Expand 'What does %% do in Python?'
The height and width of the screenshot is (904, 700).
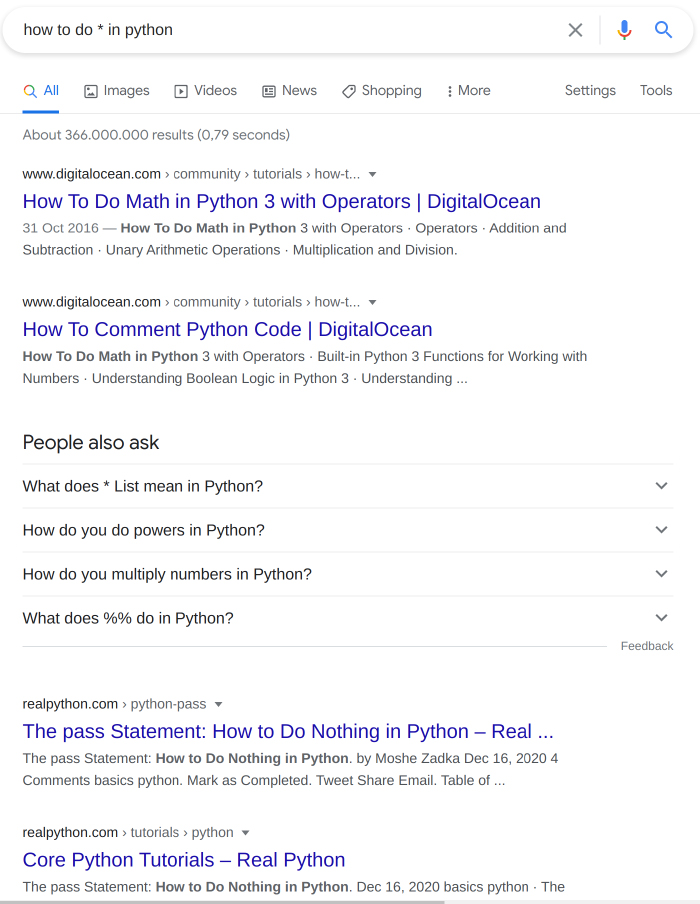click(348, 617)
